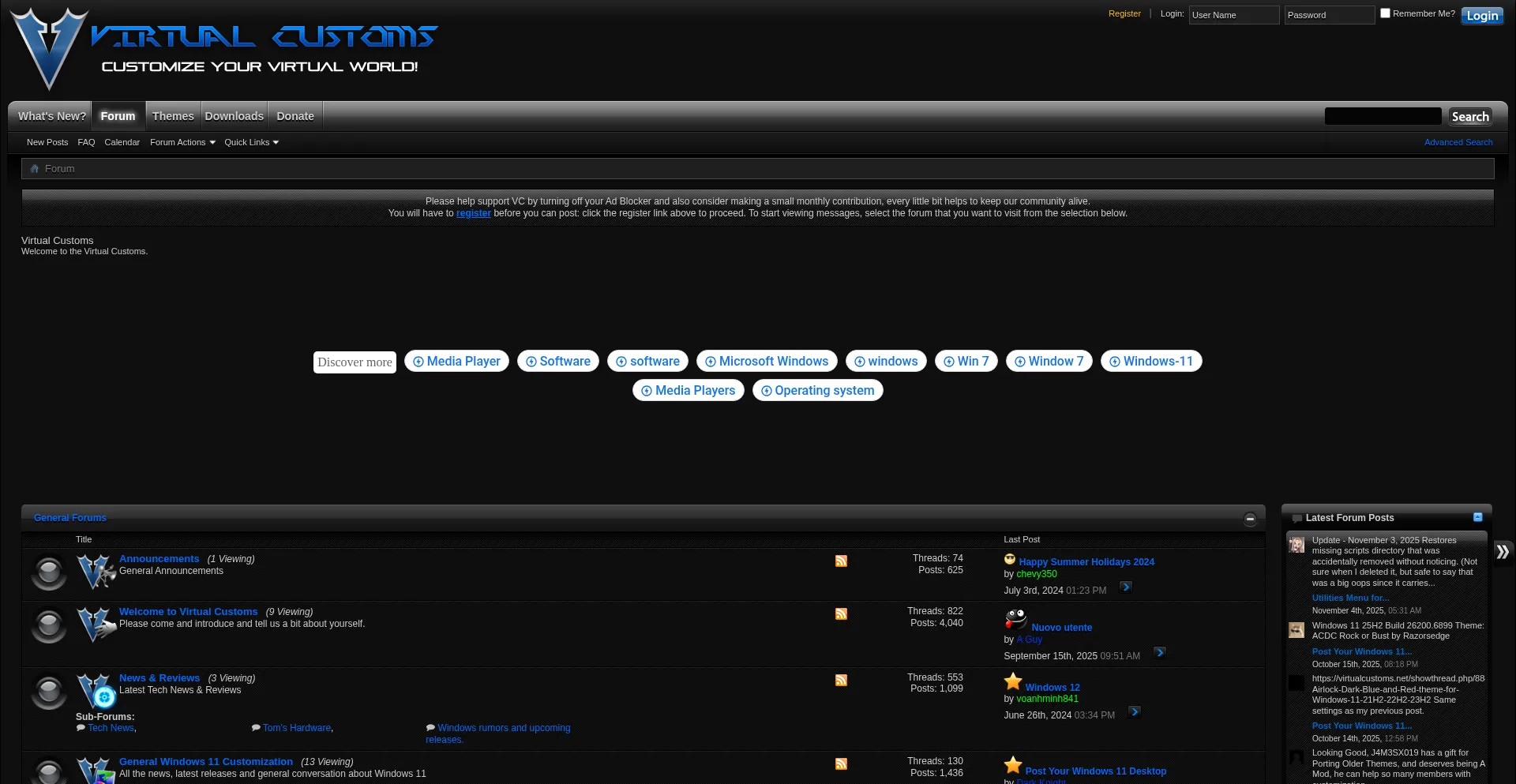1516x784 pixels.
Task: Expand the Quick Links dropdown menu
Action: pos(251,143)
